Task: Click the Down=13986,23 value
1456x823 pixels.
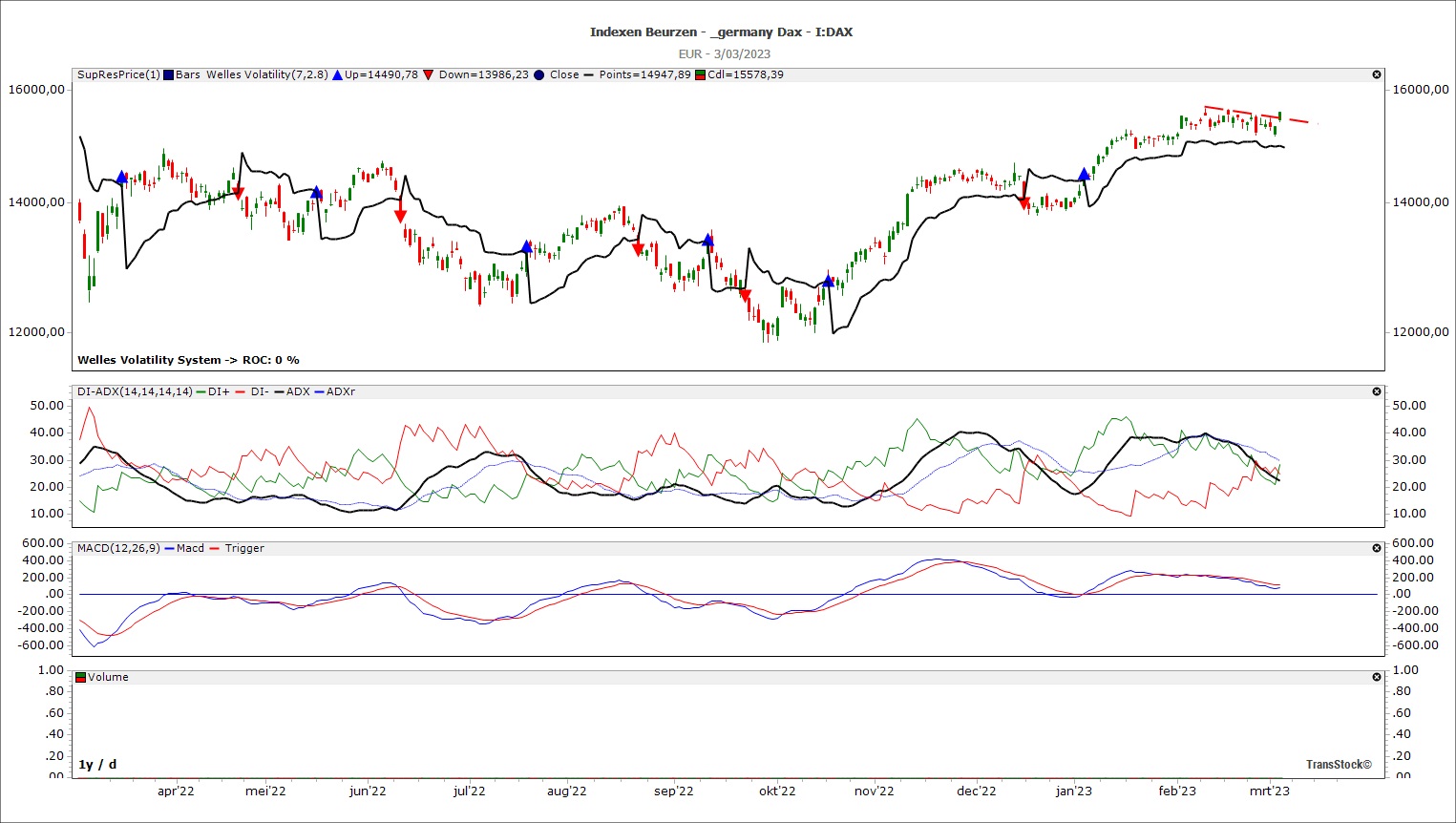Action: pyautogui.click(x=484, y=74)
